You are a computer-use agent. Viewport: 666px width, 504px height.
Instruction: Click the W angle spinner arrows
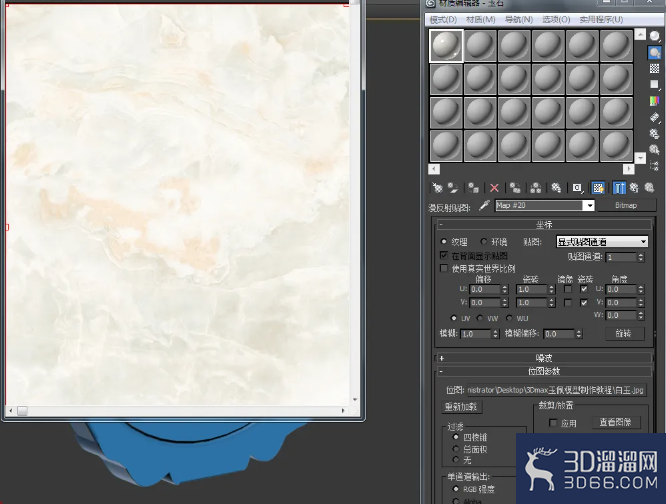[x=641, y=315]
